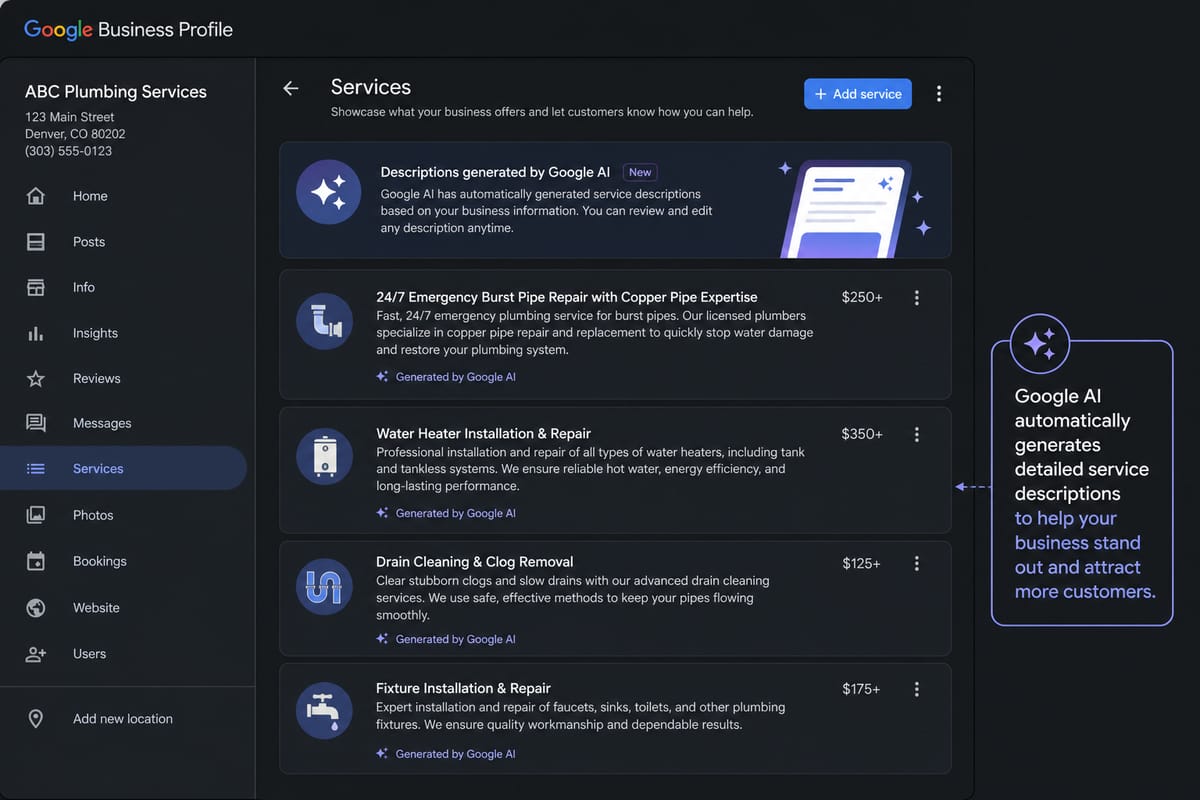The image size is (1200, 800).
Task: Click the location pin icon for Add new location
Action: [36, 719]
